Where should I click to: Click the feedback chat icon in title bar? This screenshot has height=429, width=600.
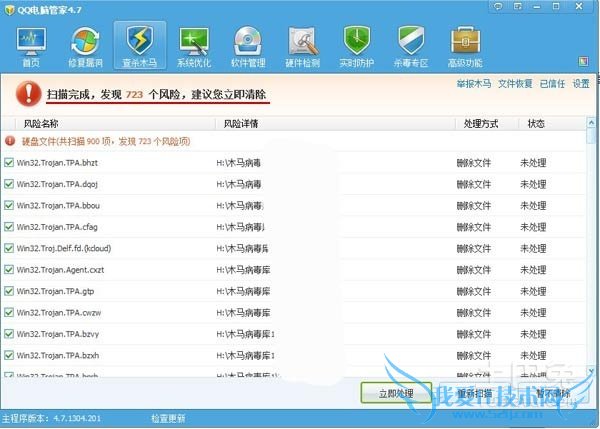click(498, 6)
